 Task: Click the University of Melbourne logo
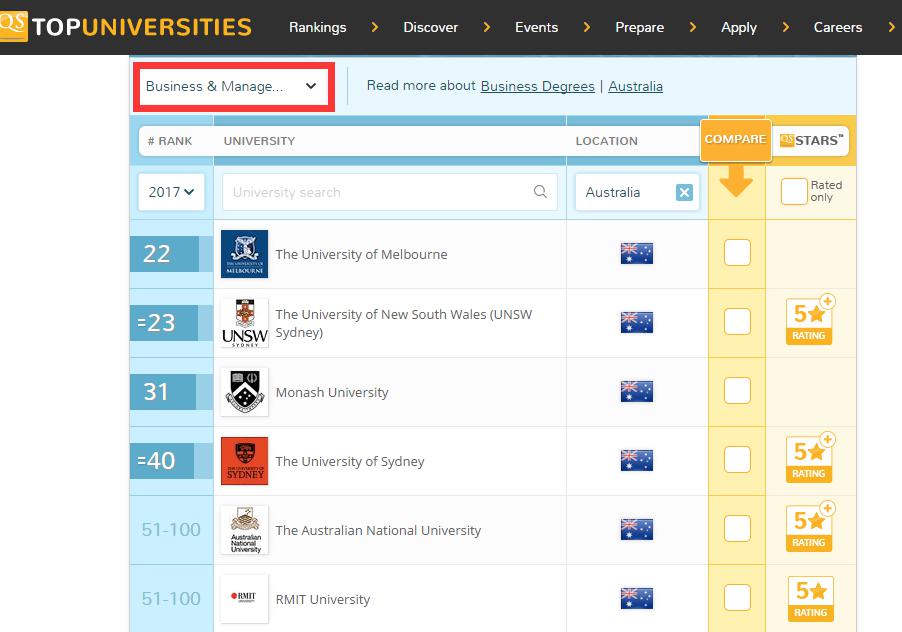(x=244, y=254)
